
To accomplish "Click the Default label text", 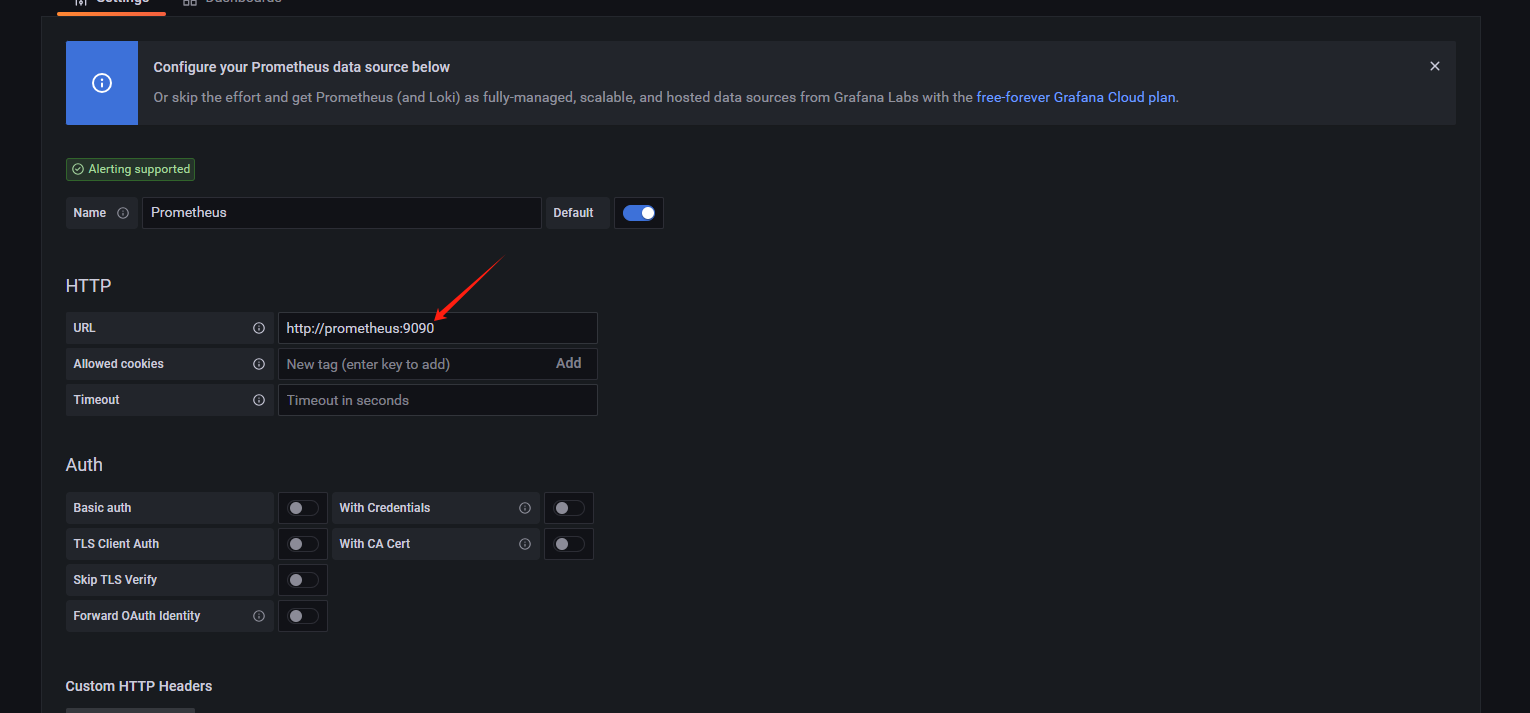I will (573, 213).
